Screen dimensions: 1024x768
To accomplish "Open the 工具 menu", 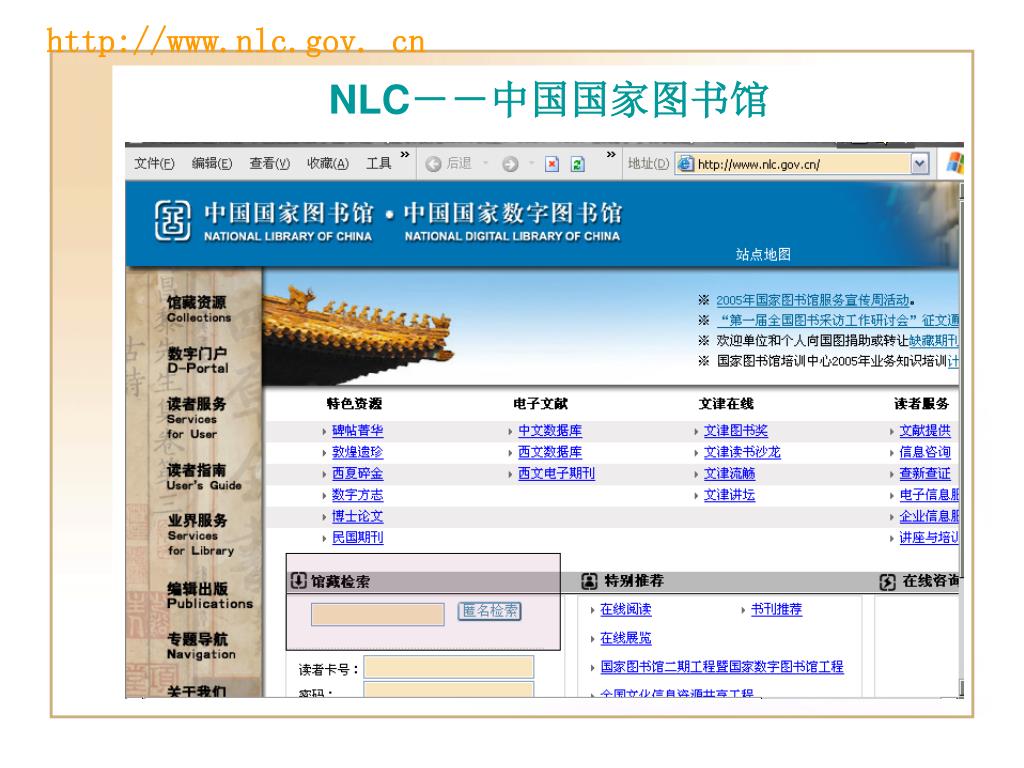I will coord(379,163).
